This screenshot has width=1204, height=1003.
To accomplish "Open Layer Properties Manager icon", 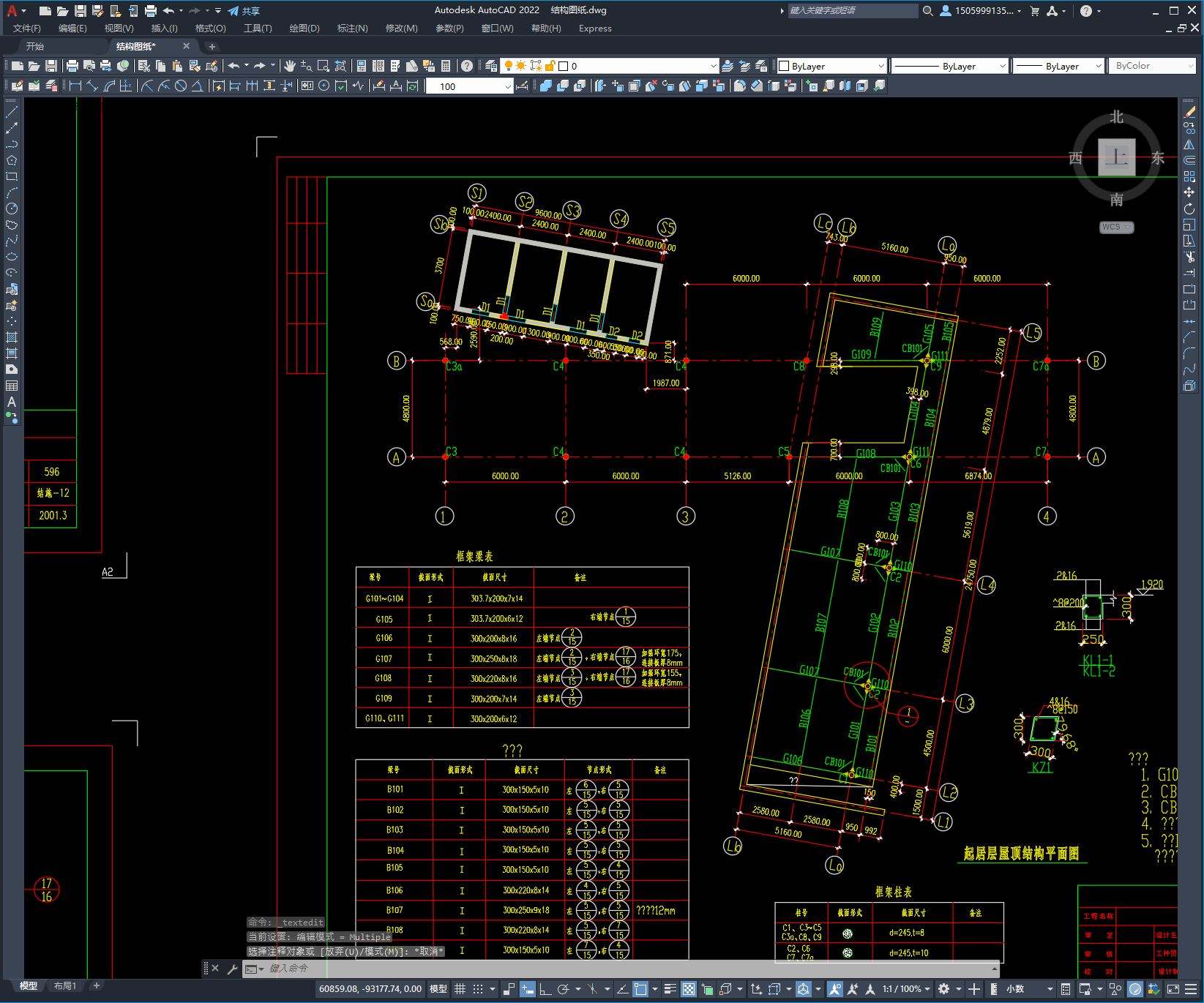I will [491, 66].
